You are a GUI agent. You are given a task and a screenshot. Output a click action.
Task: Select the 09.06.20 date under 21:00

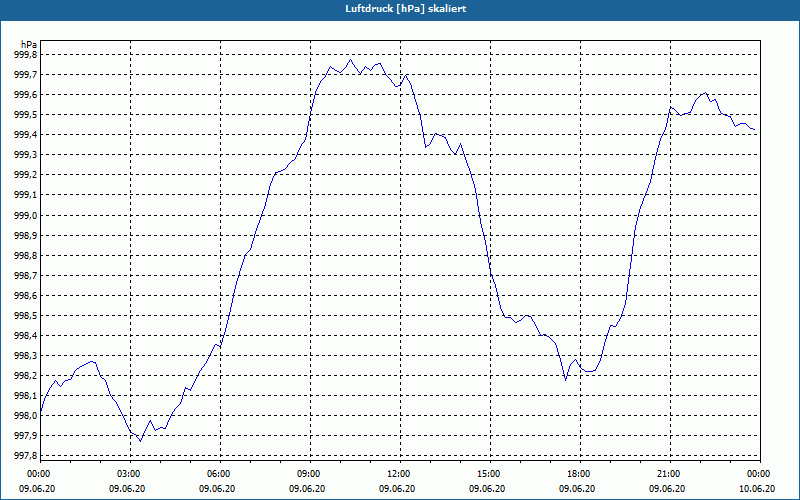[667, 489]
